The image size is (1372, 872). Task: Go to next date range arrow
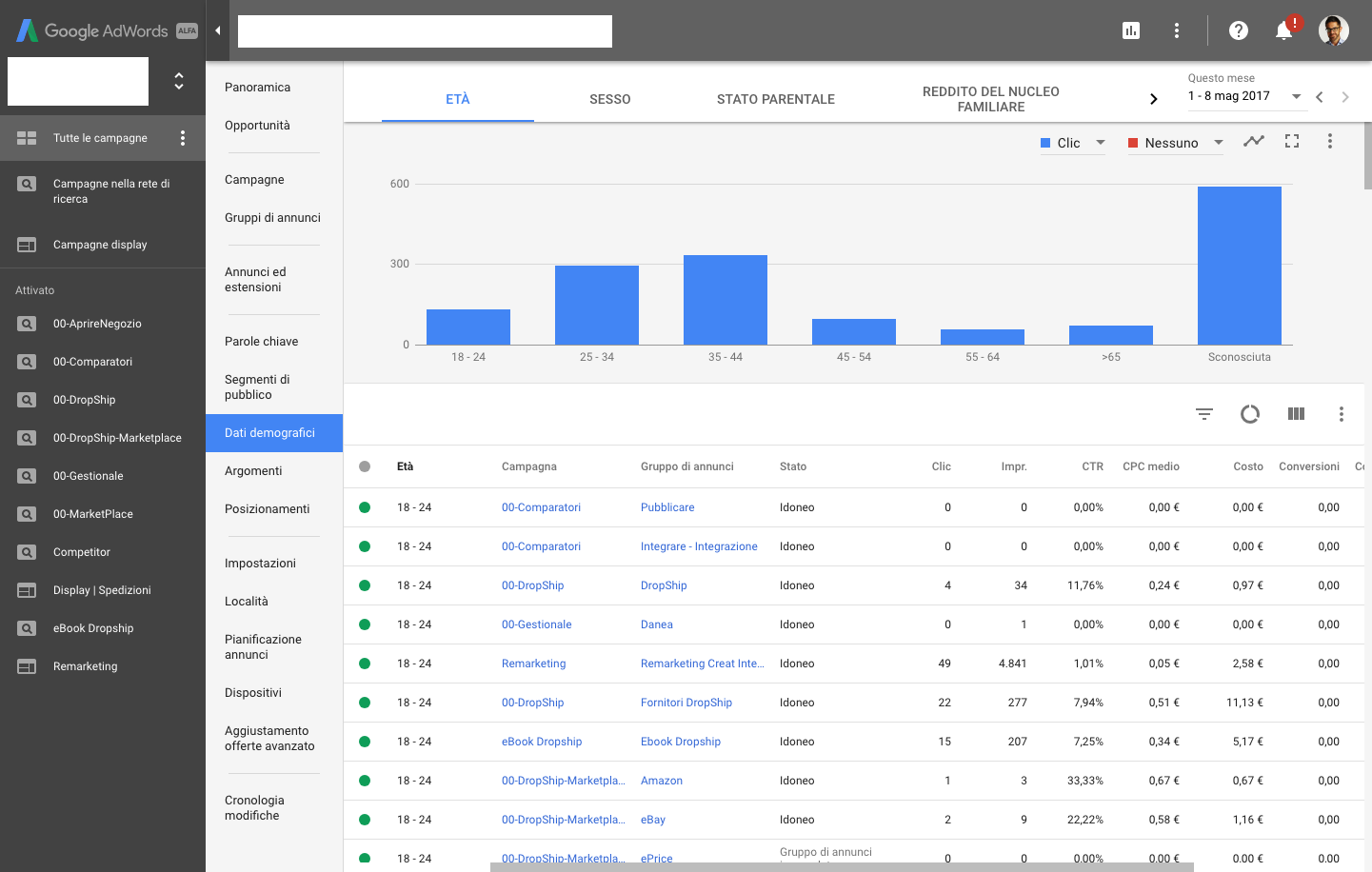click(x=1345, y=97)
